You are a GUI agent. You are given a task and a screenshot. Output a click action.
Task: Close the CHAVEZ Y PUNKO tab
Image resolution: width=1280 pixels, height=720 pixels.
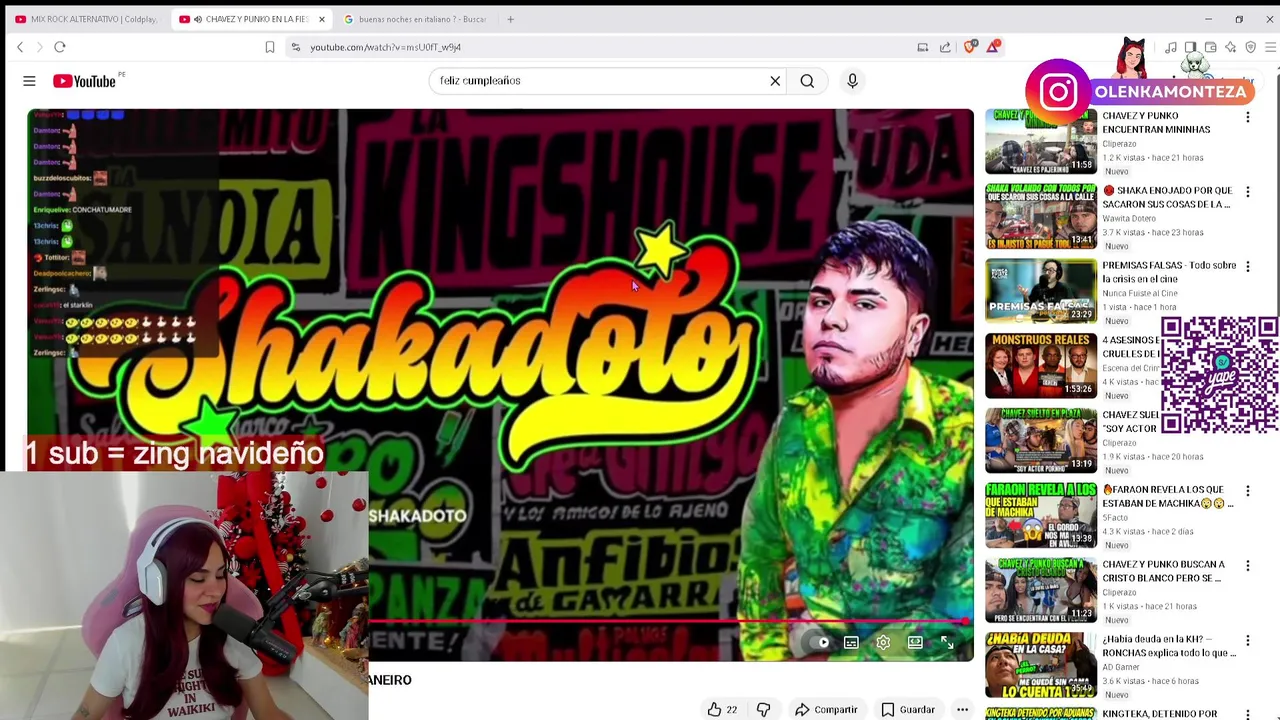click(x=321, y=19)
